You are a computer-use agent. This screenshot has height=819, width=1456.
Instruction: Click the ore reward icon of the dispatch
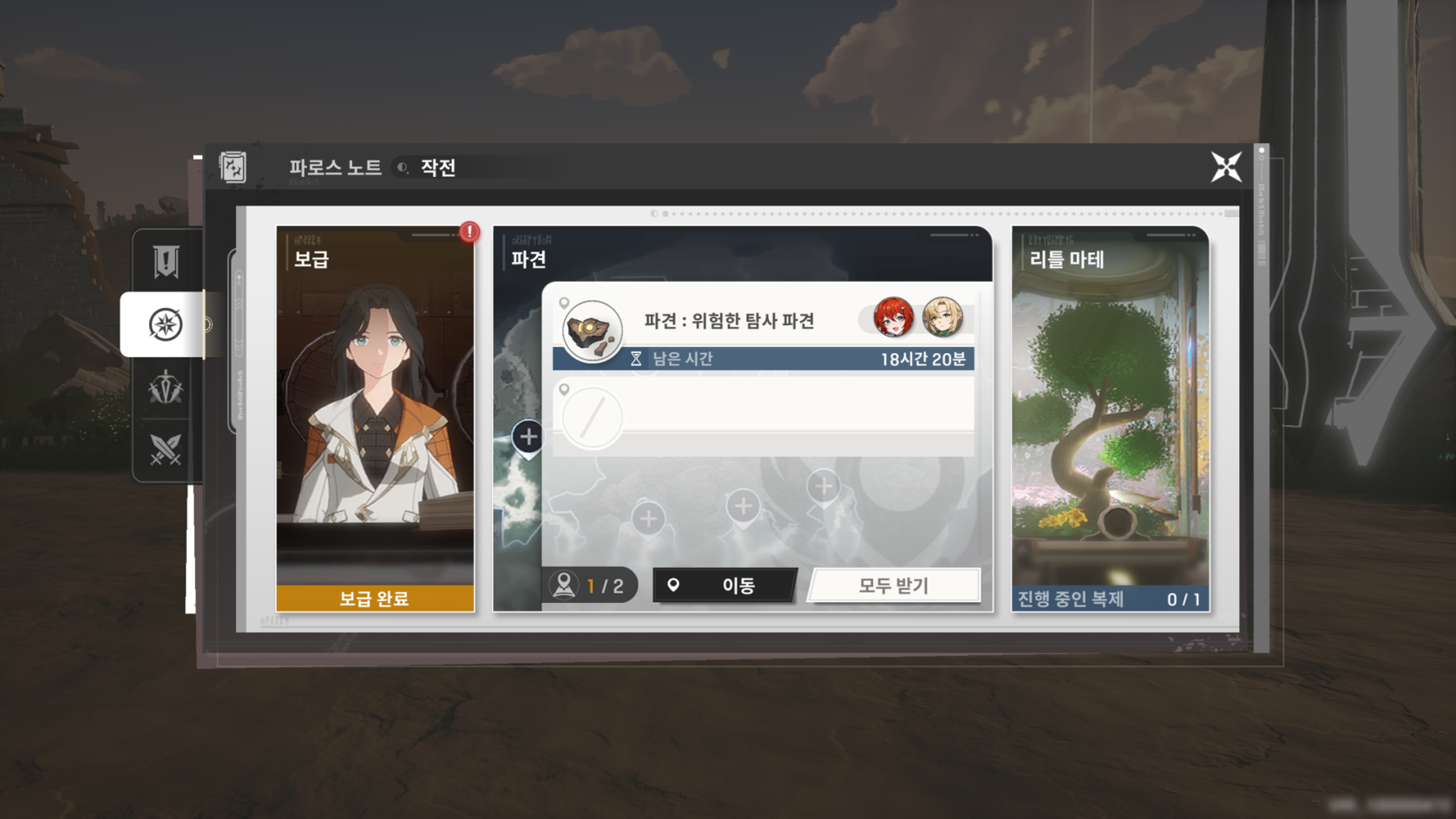tap(592, 331)
